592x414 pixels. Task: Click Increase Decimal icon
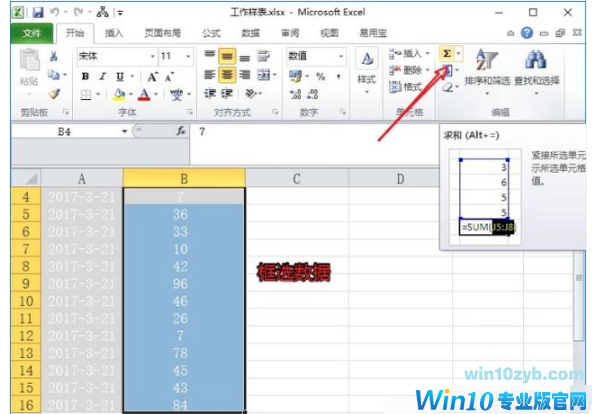point(295,94)
